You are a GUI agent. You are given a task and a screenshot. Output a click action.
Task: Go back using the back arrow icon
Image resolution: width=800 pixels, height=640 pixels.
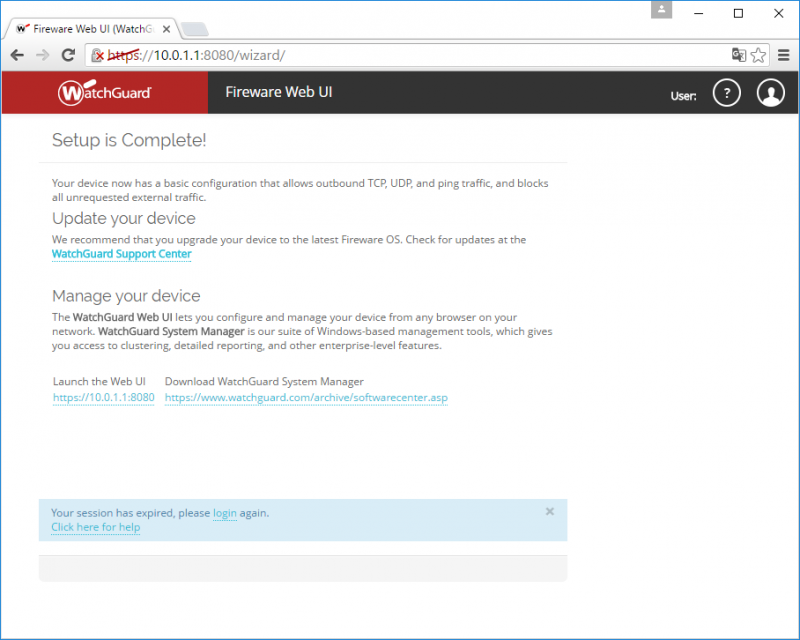coord(17,55)
